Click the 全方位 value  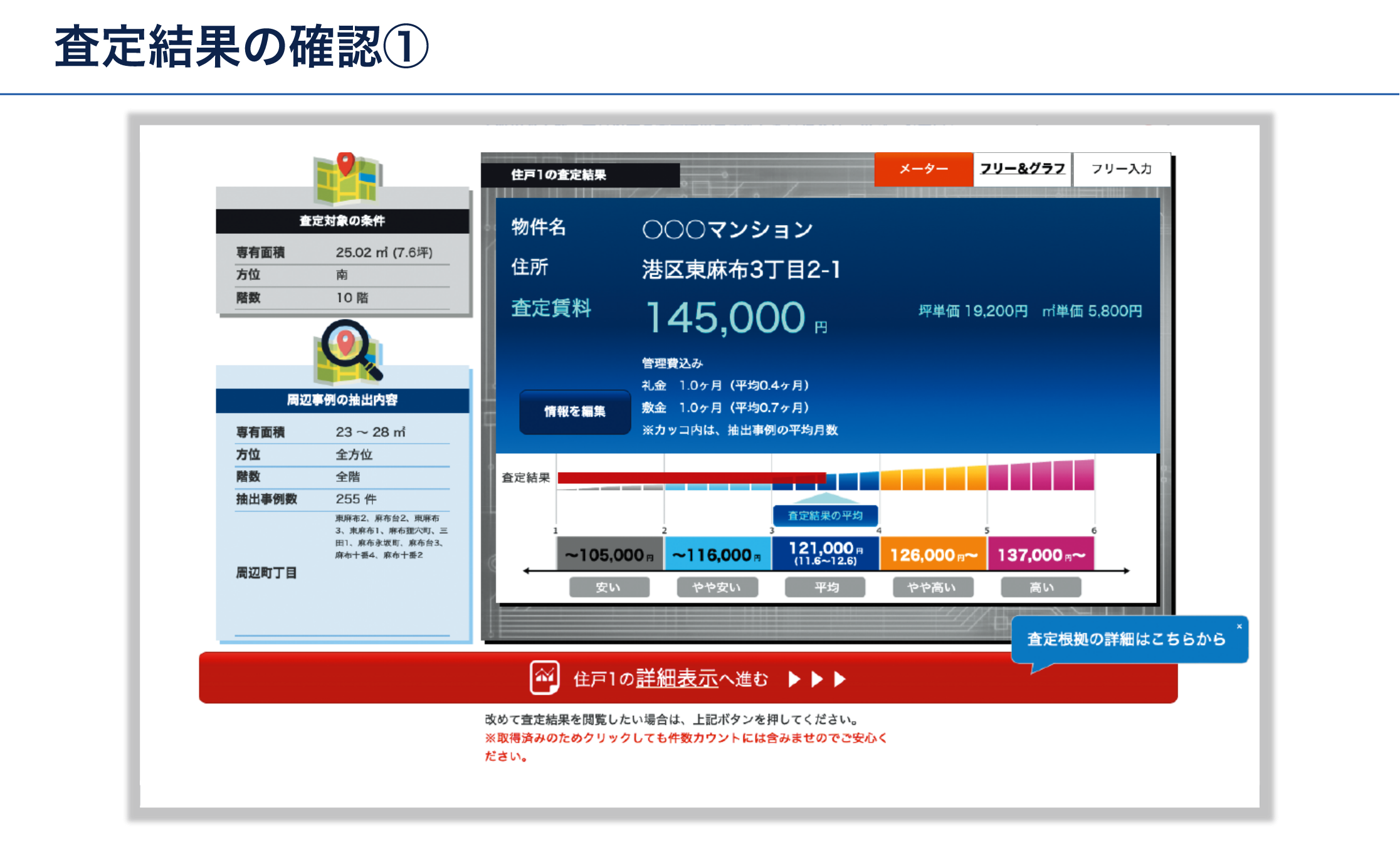tap(354, 454)
